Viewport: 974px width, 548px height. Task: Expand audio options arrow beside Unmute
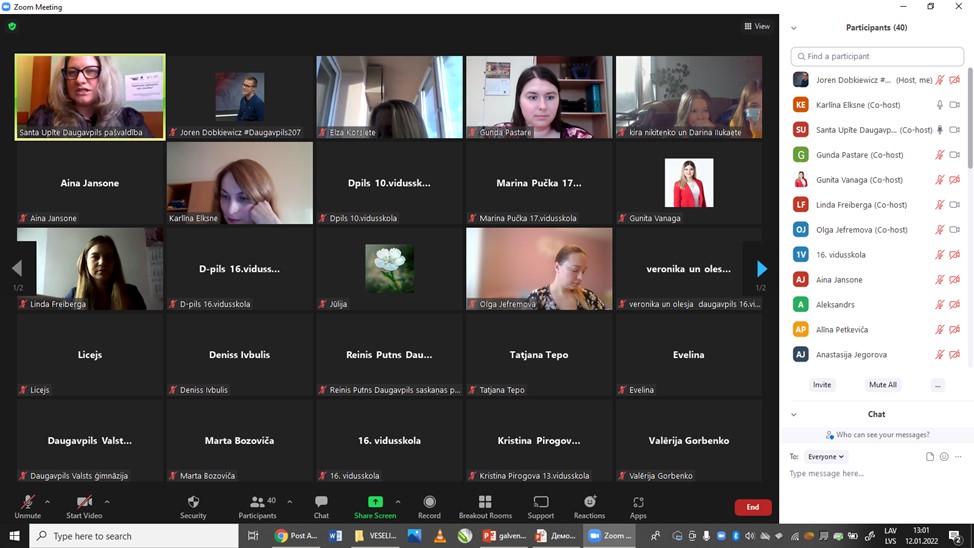click(x=48, y=501)
